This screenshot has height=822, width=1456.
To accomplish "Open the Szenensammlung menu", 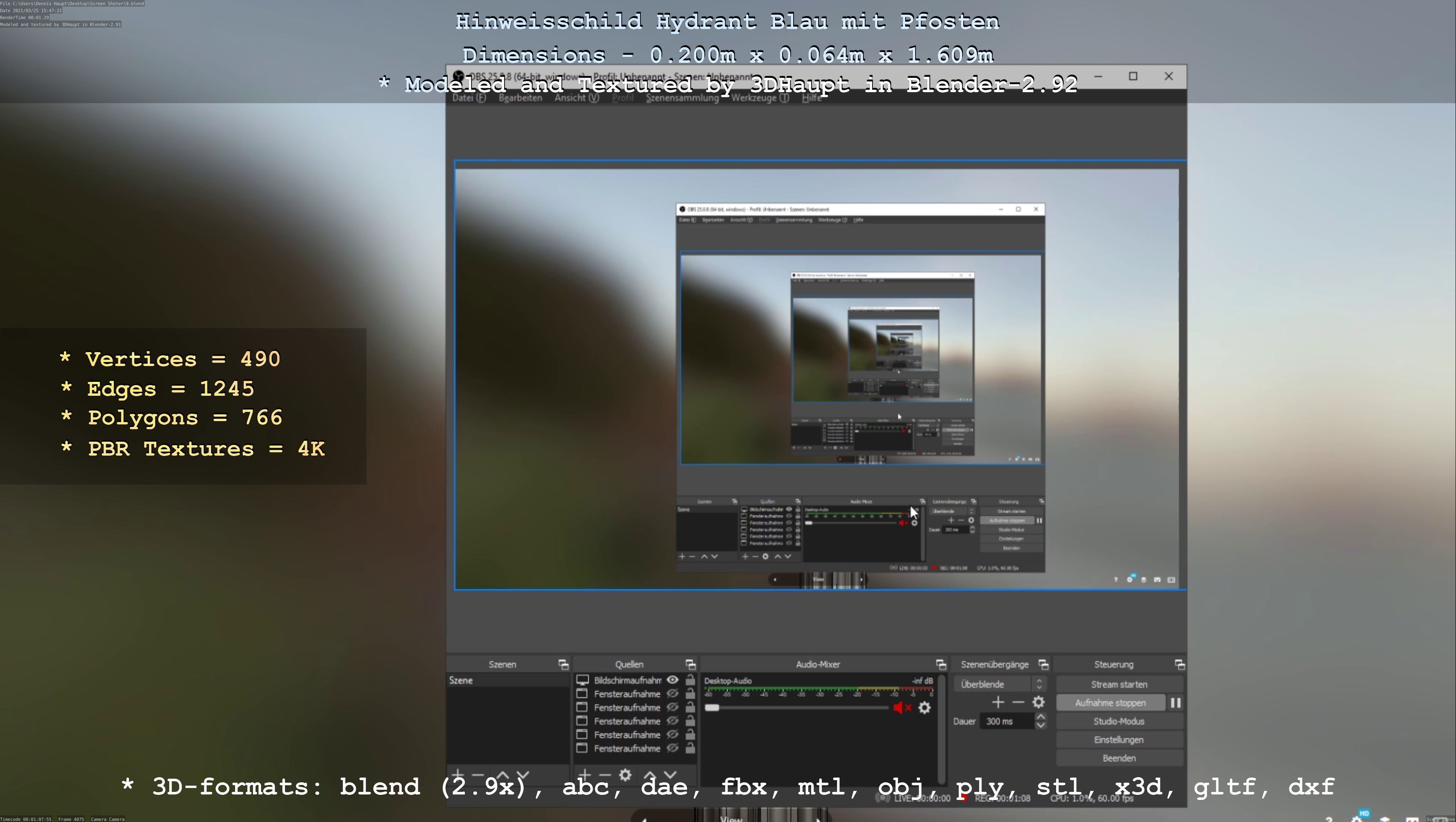I will coord(682,98).
